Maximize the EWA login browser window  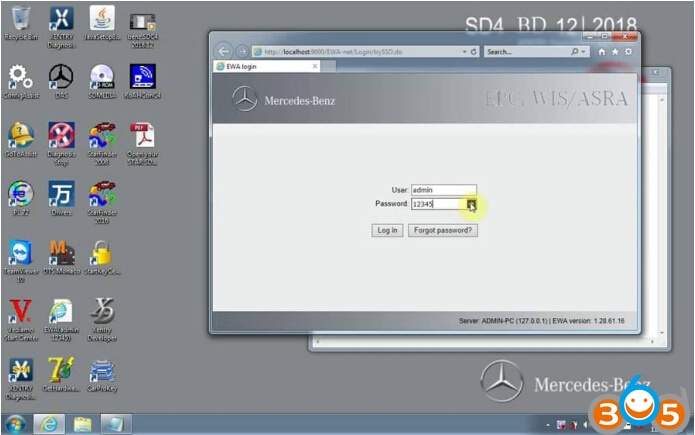(x=605, y=36)
